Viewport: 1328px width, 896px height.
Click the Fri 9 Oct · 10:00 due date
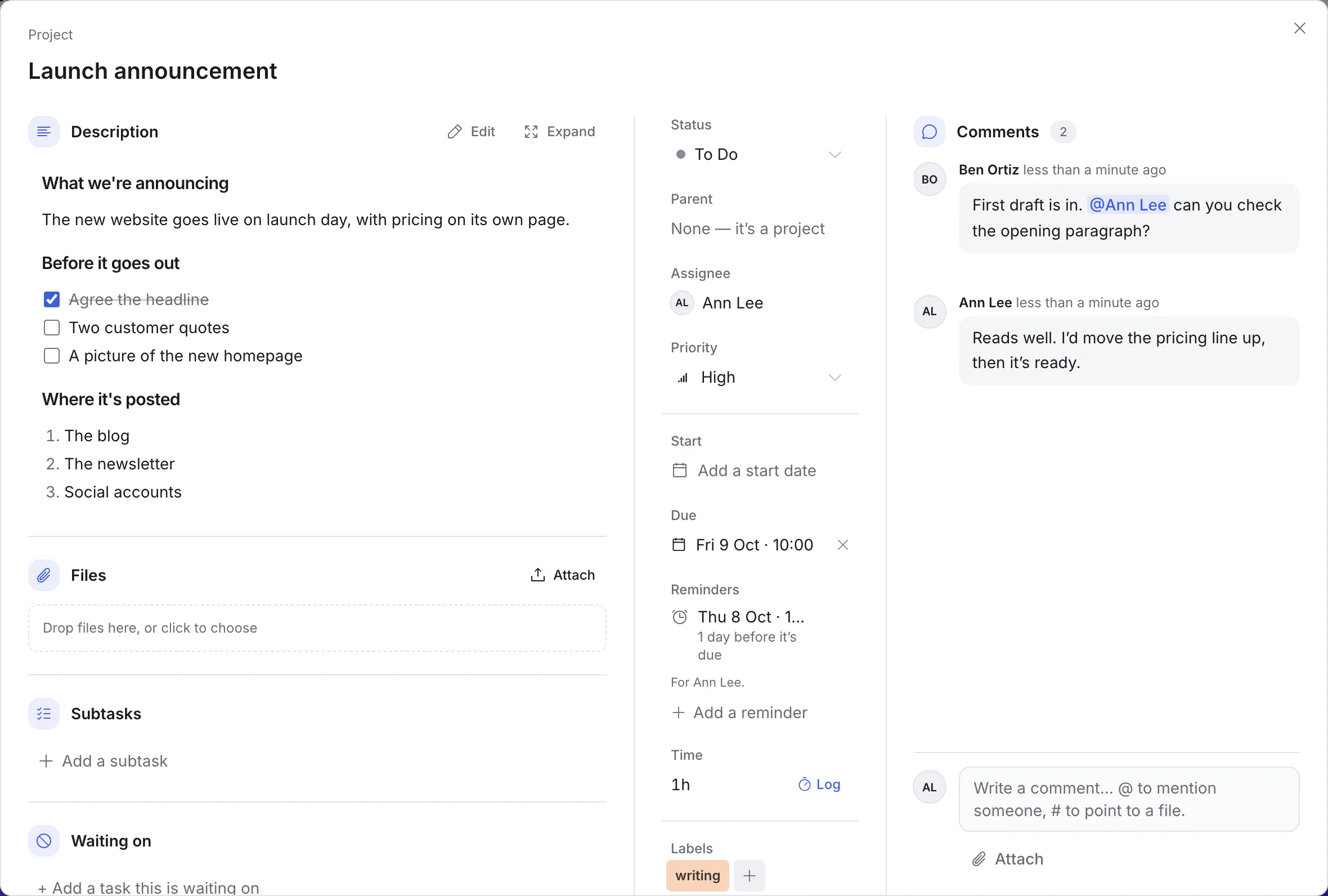pos(754,545)
